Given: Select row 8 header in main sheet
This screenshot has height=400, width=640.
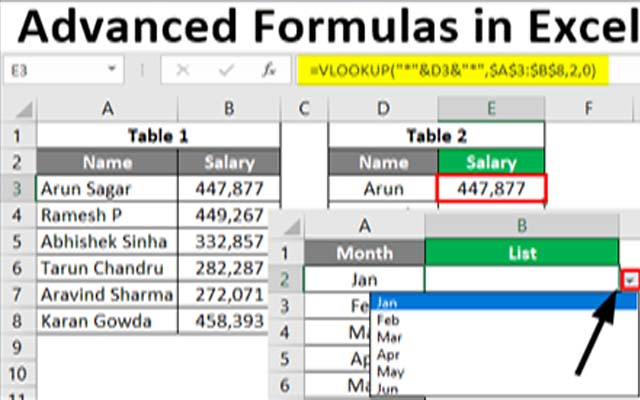Looking at the screenshot, I should 18,321.
